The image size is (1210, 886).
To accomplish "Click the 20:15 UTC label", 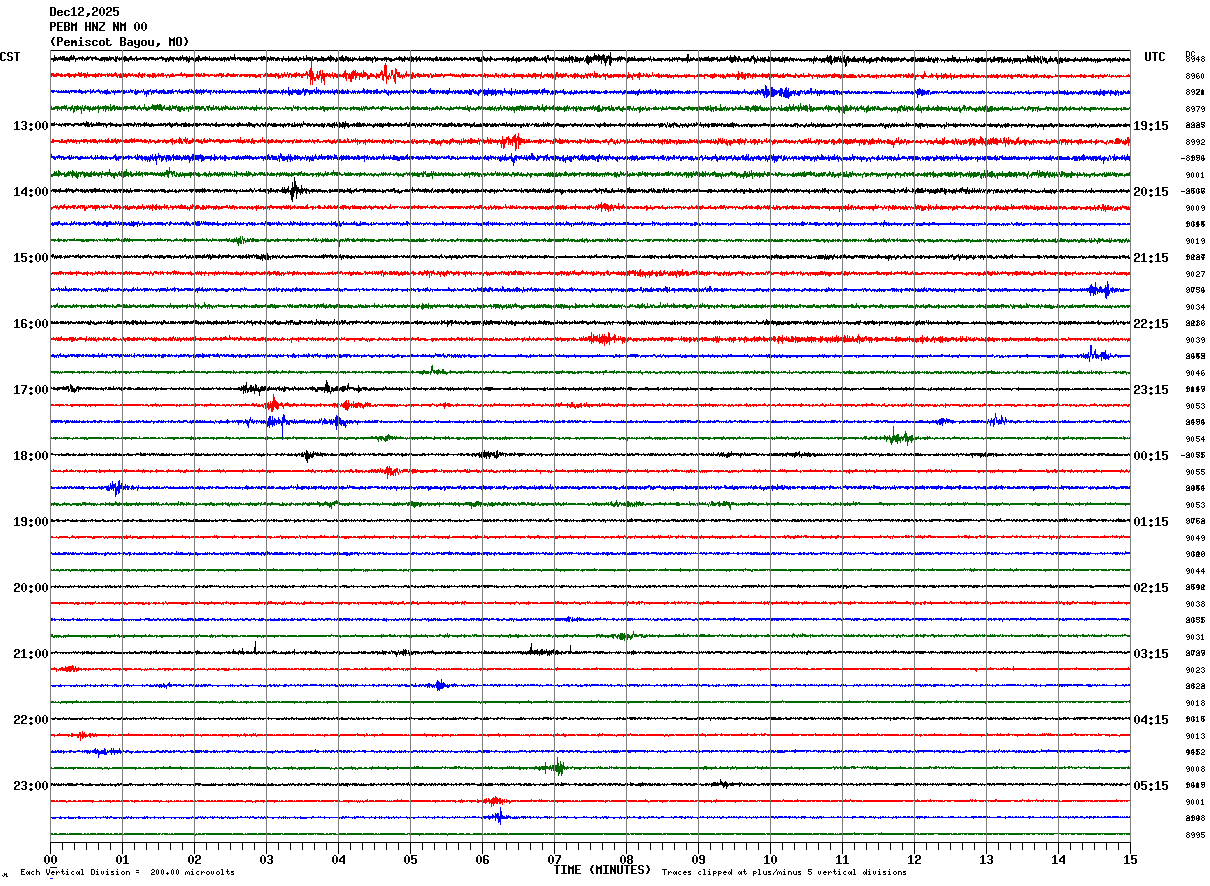I will point(1151,192).
